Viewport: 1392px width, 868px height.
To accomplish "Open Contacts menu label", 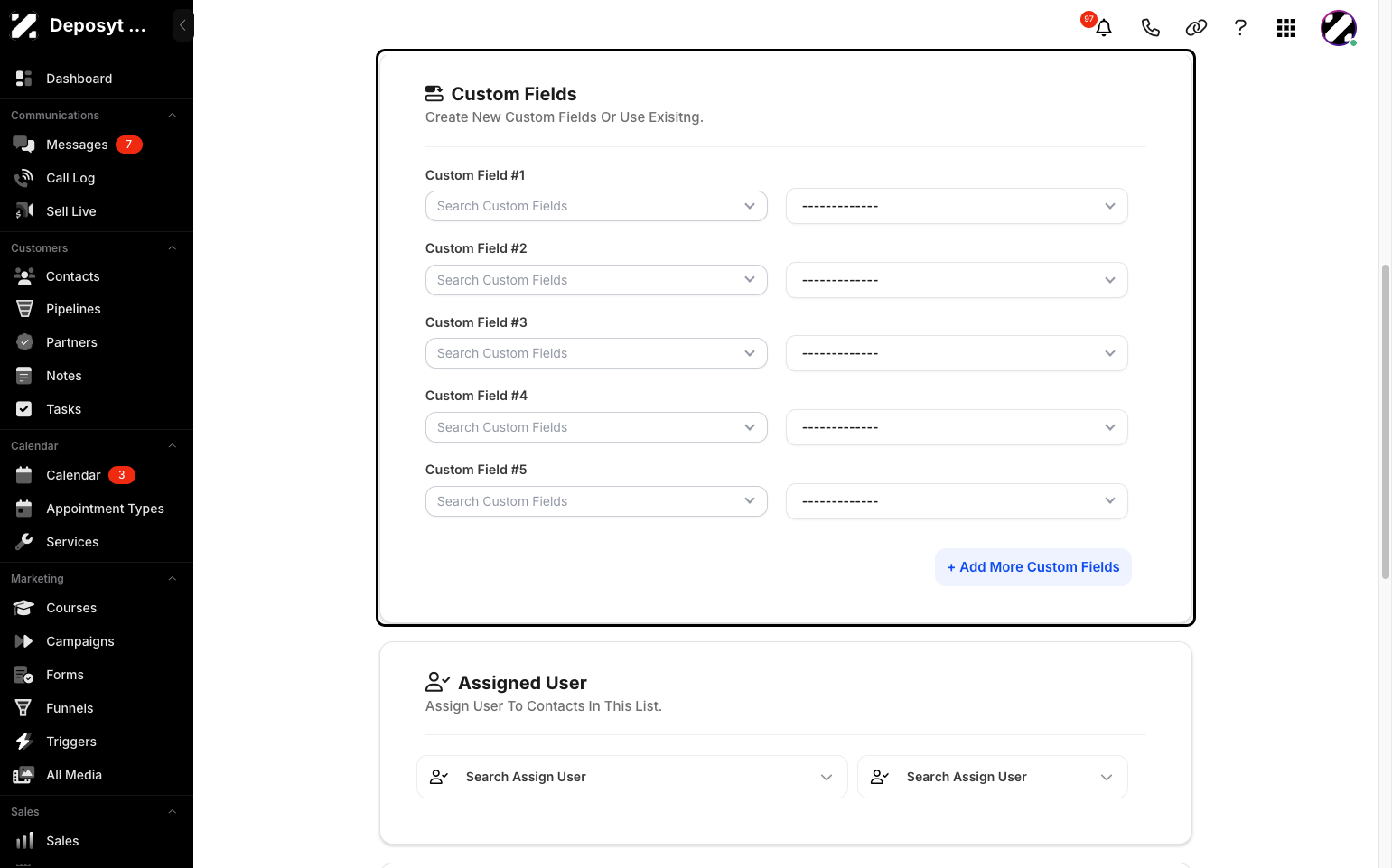I will click(x=73, y=276).
